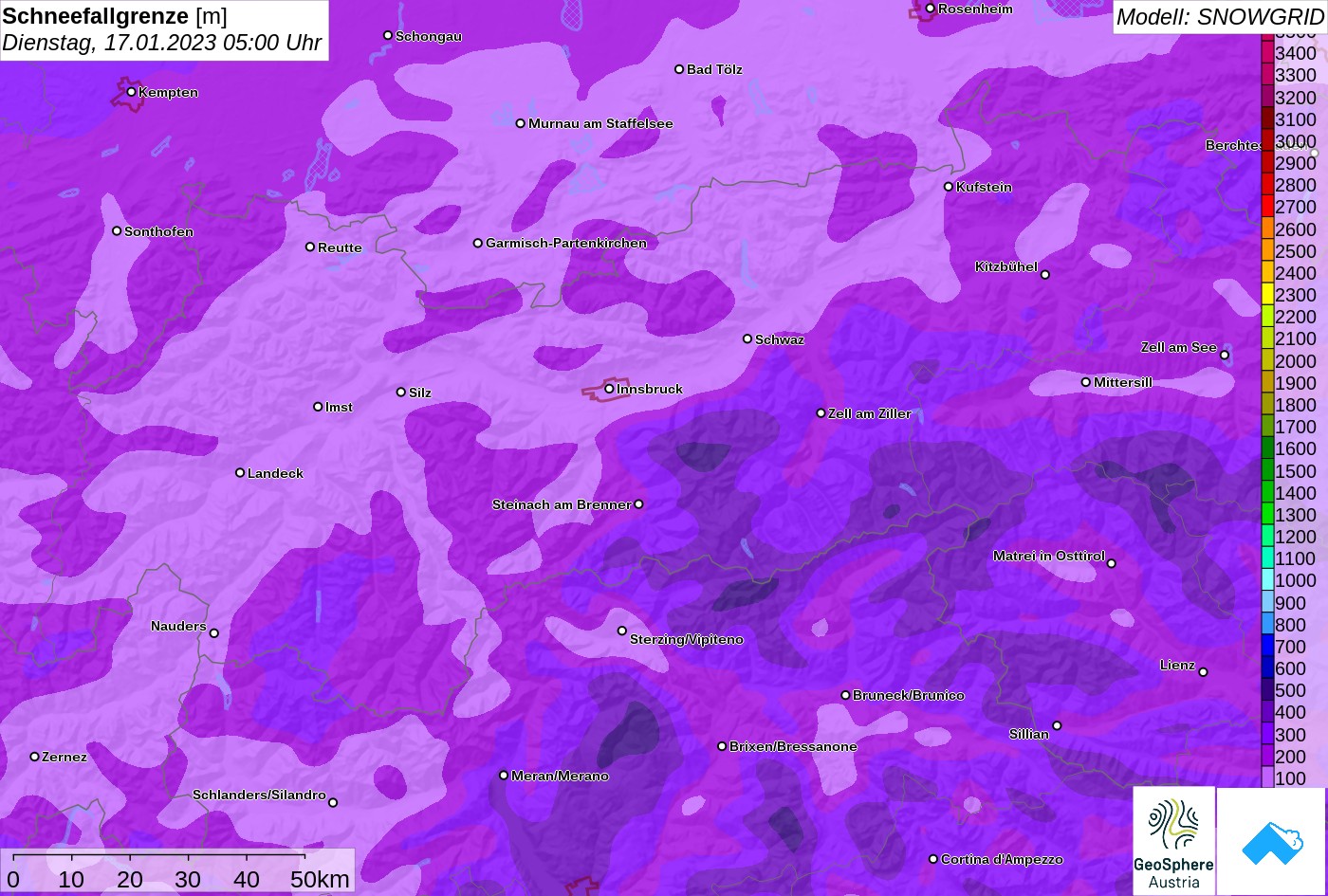
Task: Click the Schwaz map marker
Action: coord(747,338)
